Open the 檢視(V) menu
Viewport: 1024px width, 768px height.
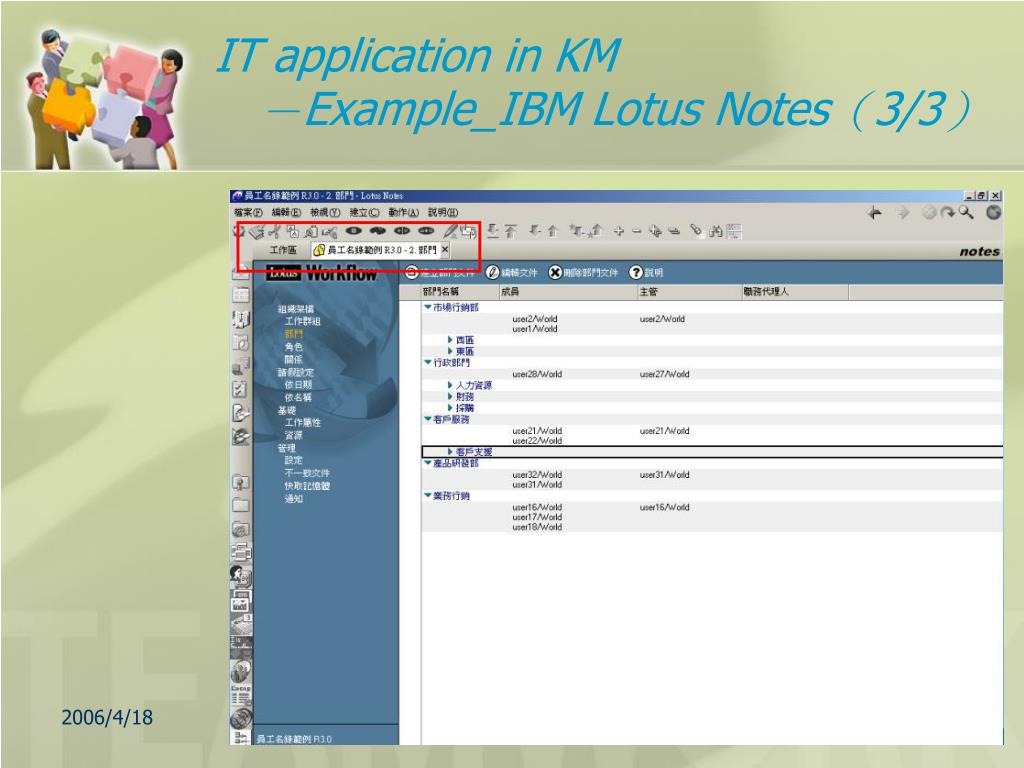coord(325,212)
